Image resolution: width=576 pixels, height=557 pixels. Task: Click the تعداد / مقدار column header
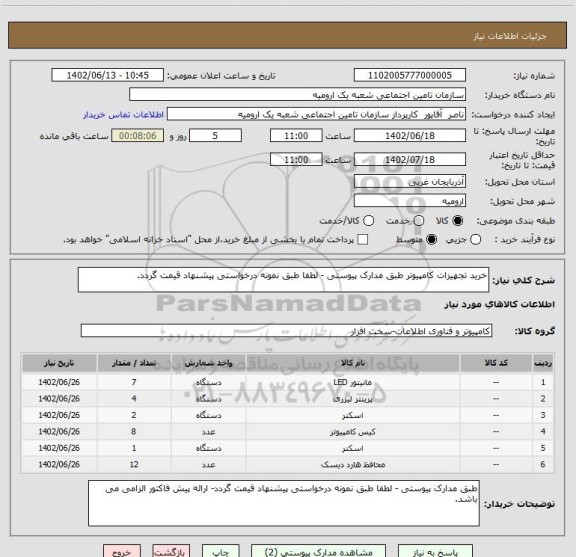(x=134, y=363)
